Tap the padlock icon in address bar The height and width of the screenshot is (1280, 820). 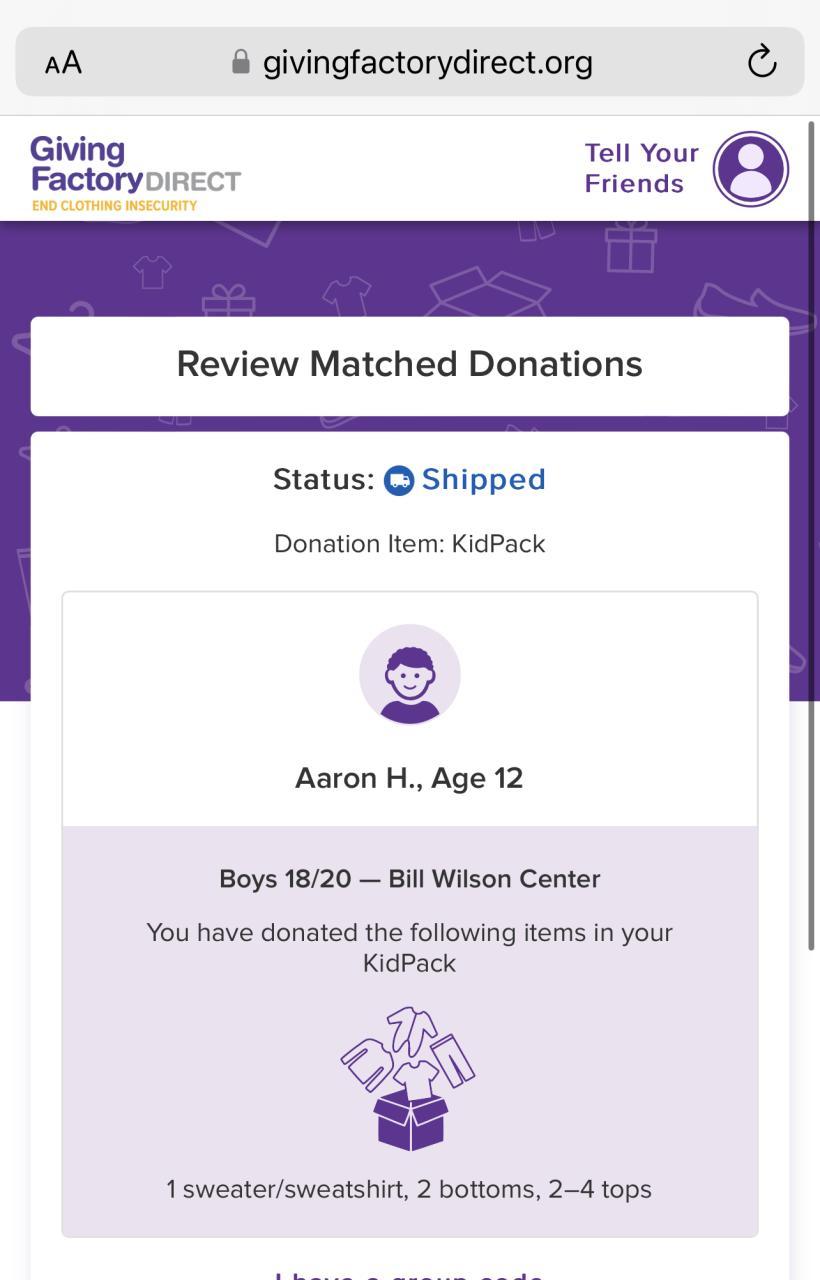pyautogui.click(x=240, y=62)
